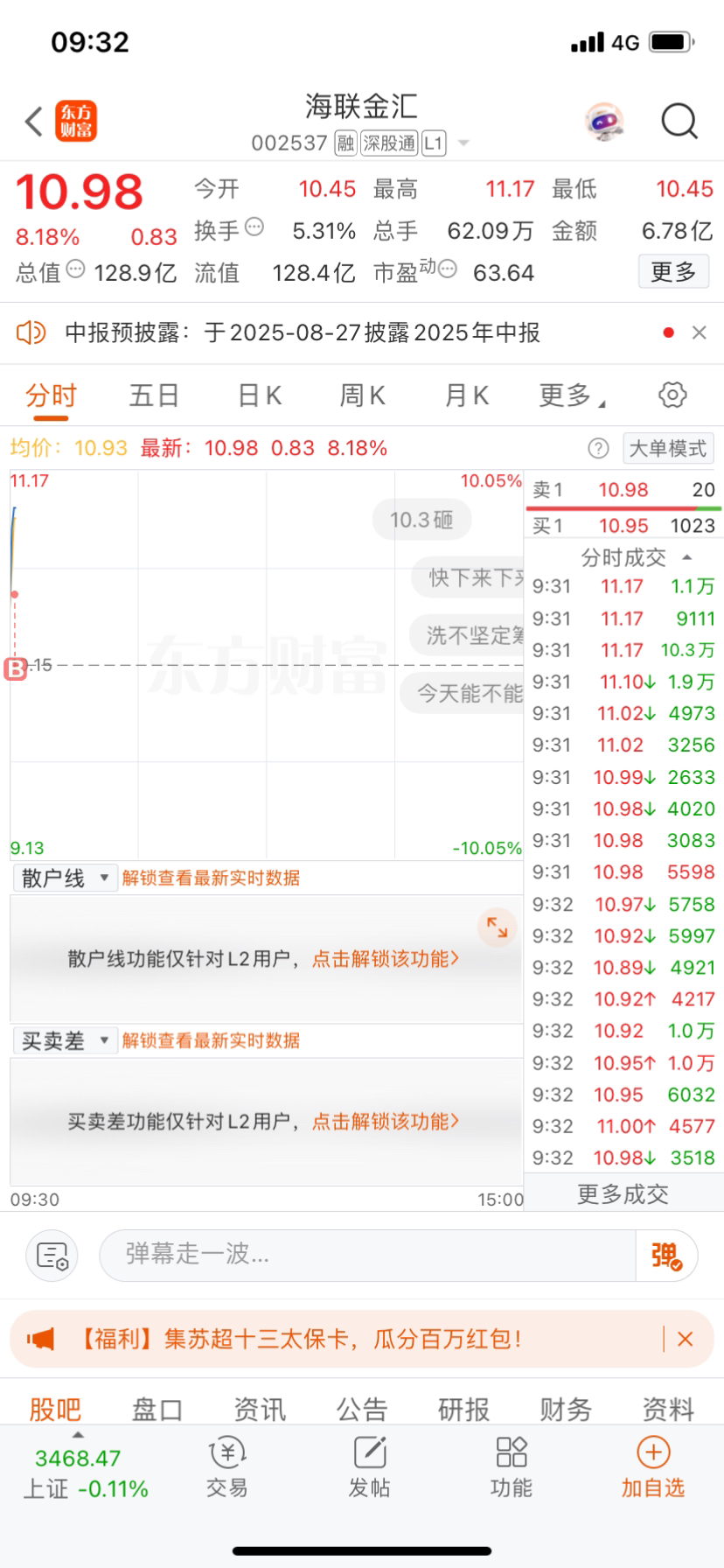Click 点击解锁该功能 in 散户线 panel
Screen dimensions: 724x1568
386,959
